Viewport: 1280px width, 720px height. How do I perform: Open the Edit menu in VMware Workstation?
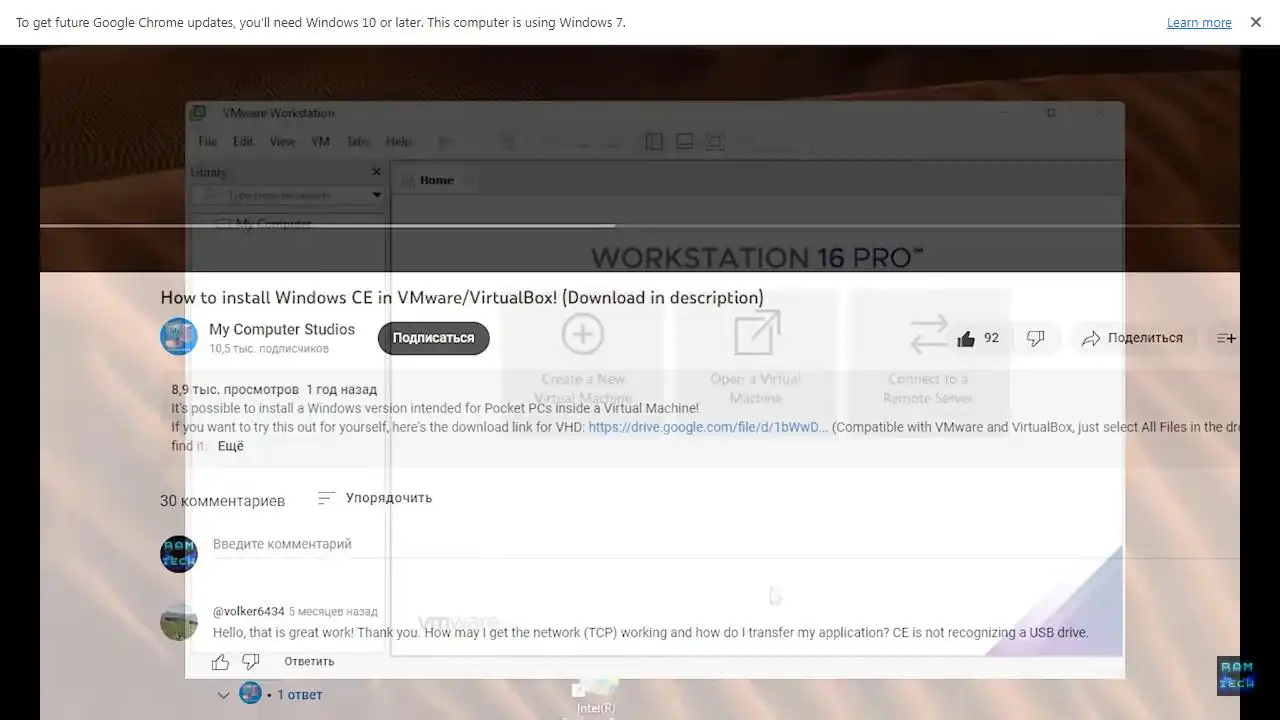[x=243, y=142]
